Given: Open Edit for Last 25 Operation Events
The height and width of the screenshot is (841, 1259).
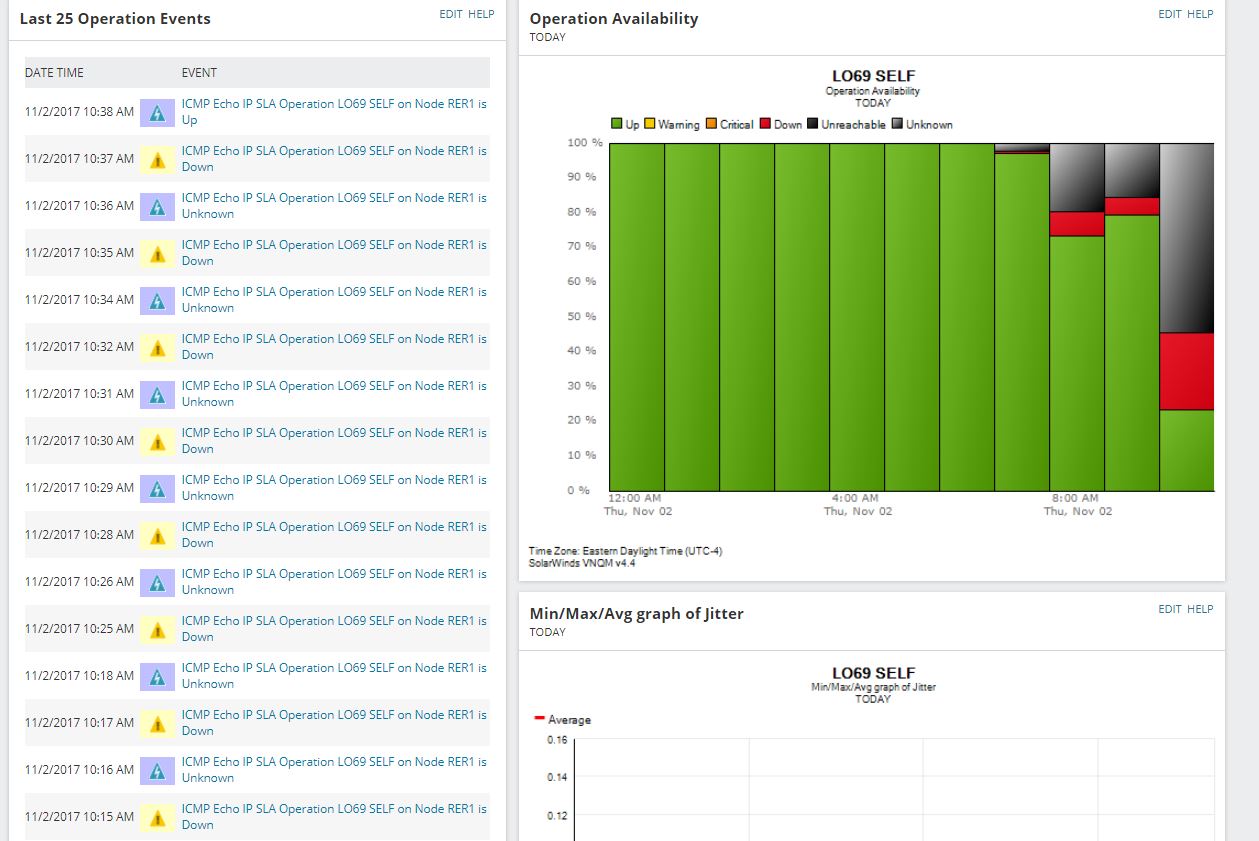Looking at the screenshot, I should pos(451,14).
